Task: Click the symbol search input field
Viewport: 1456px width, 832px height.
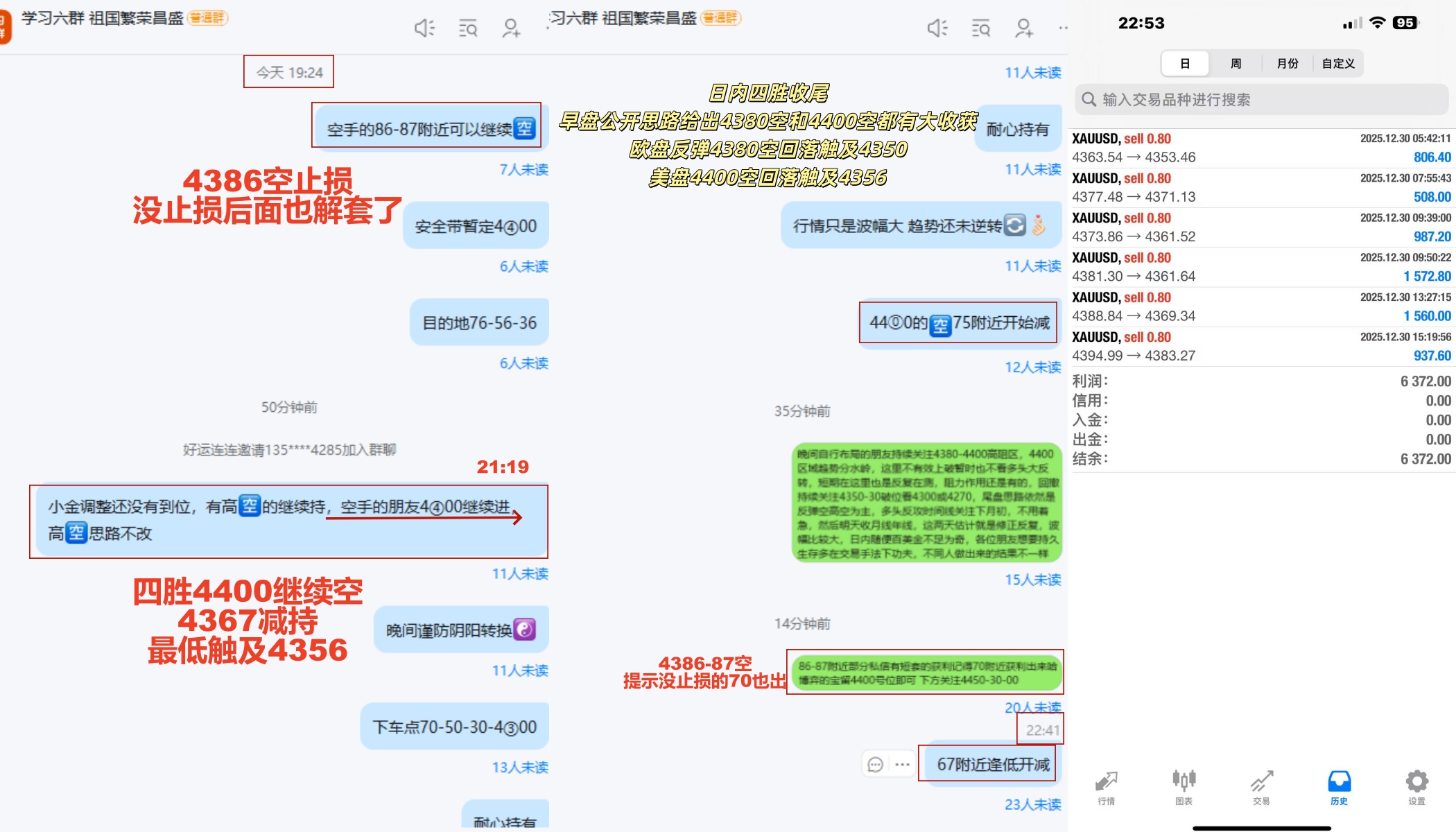Action: 1262,100
